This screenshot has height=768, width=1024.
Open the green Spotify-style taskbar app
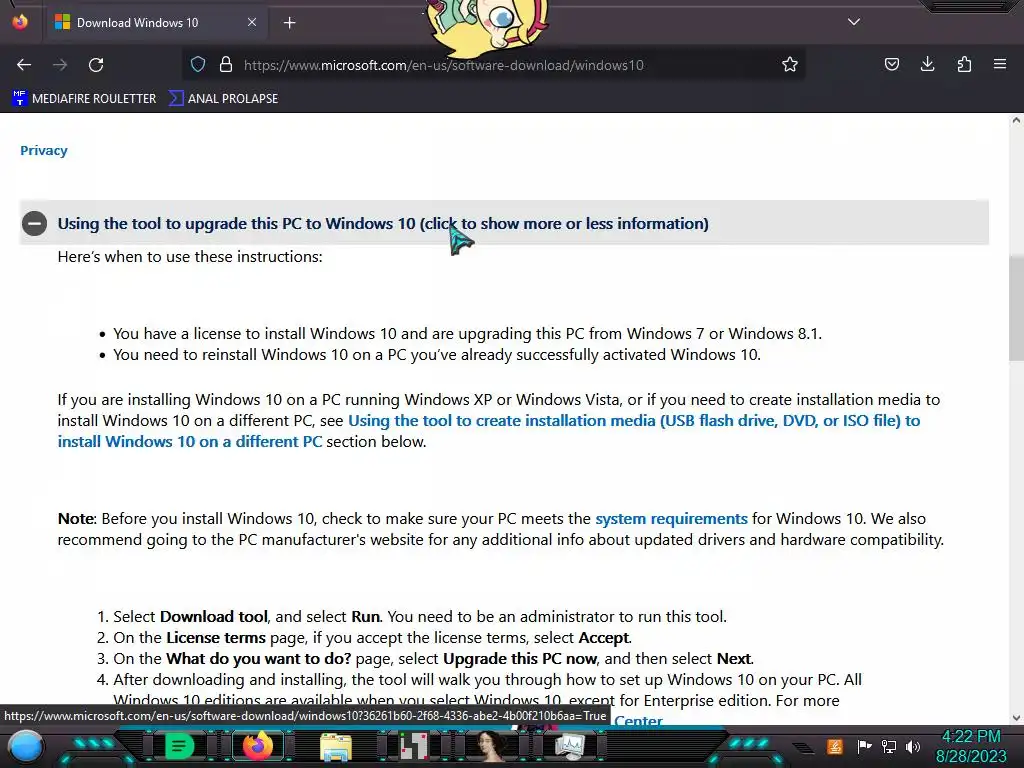180,746
